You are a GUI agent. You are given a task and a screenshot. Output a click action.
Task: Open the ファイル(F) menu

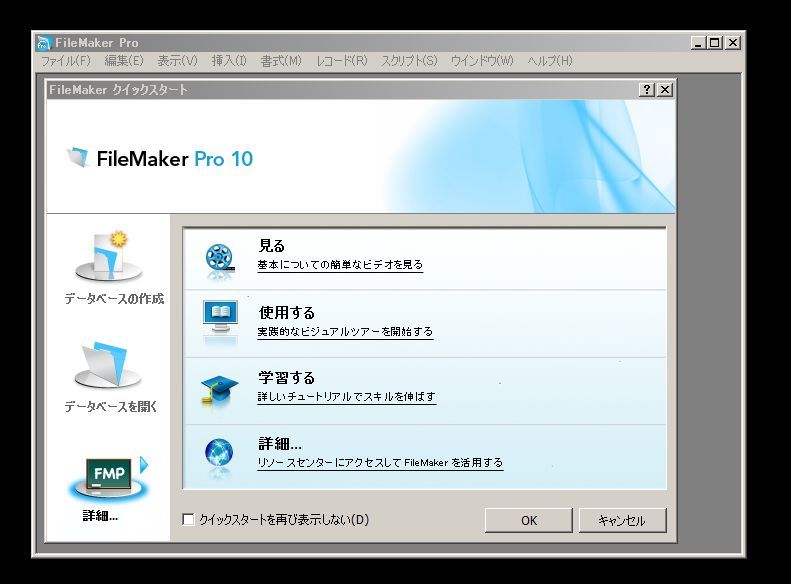tap(66, 61)
